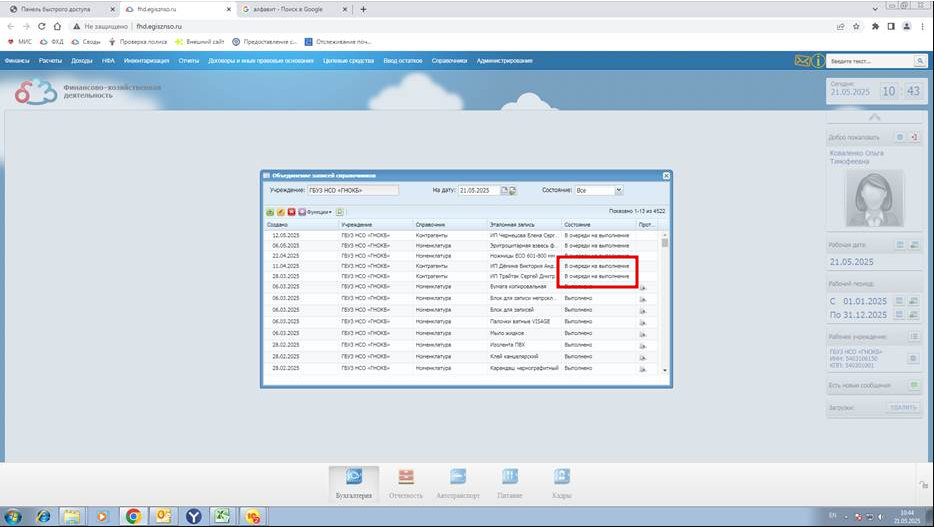Open the Отчеты menu
The height and width of the screenshot is (527, 934).
point(189,61)
